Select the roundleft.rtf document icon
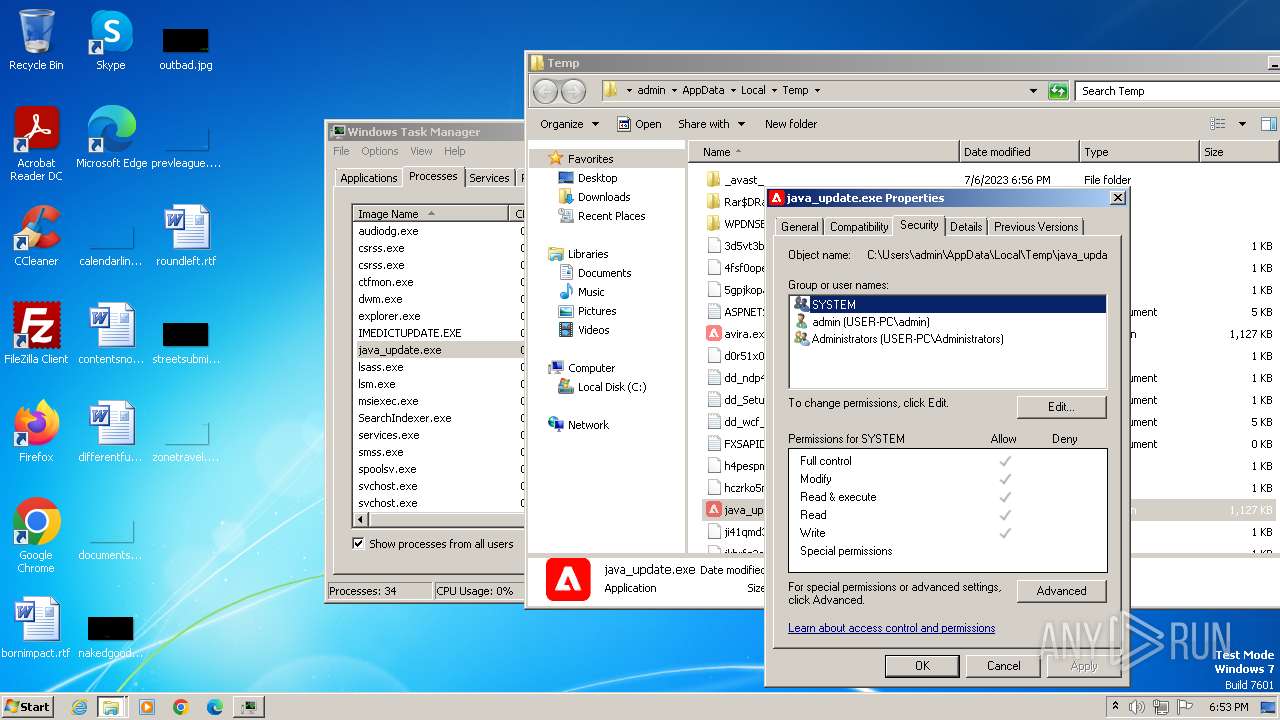Image resolution: width=1280 pixels, height=720 pixels. click(186, 236)
